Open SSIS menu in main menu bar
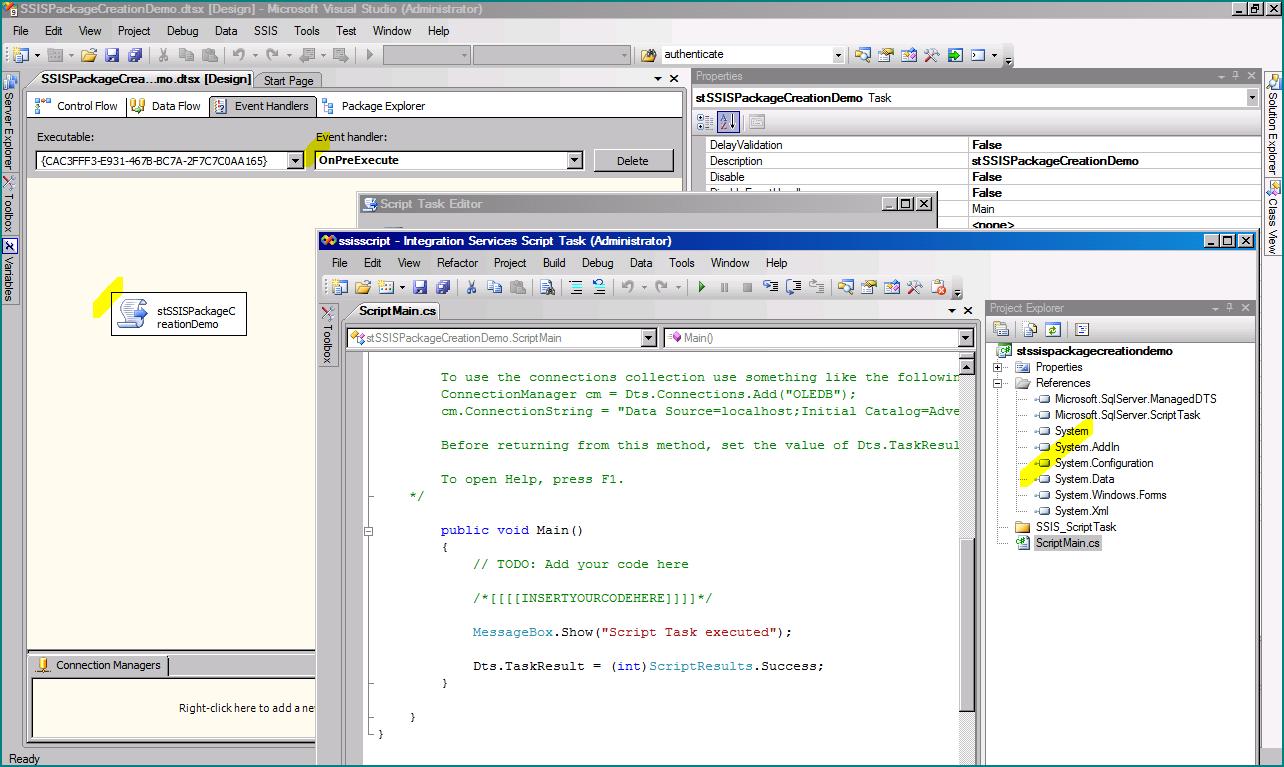The height and width of the screenshot is (767, 1284). pyautogui.click(x=265, y=31)
